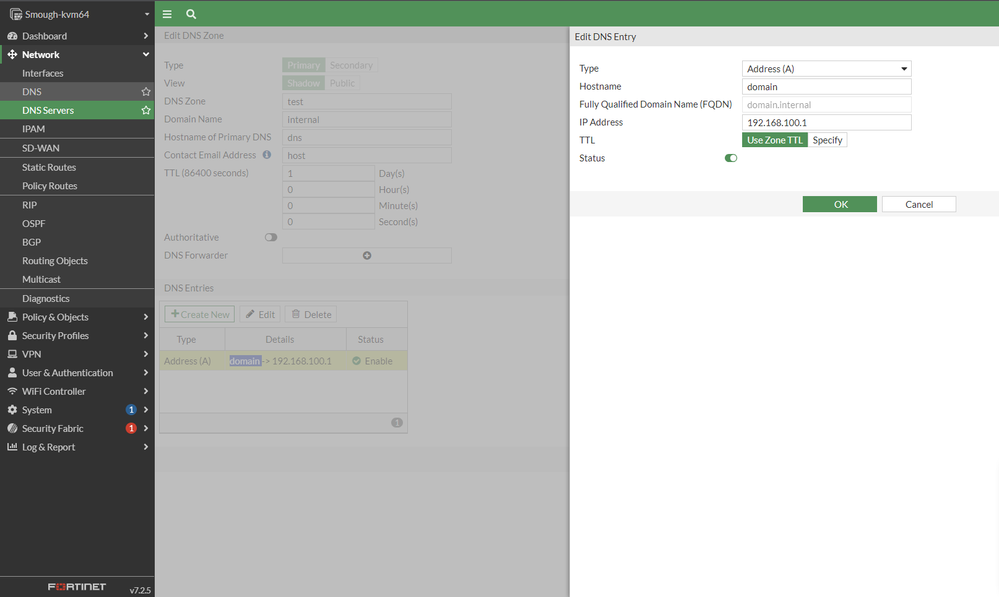The height and width of the screenshot is (597, 999).
Task: Select the Specify TTL option
Action: (828, 140)
